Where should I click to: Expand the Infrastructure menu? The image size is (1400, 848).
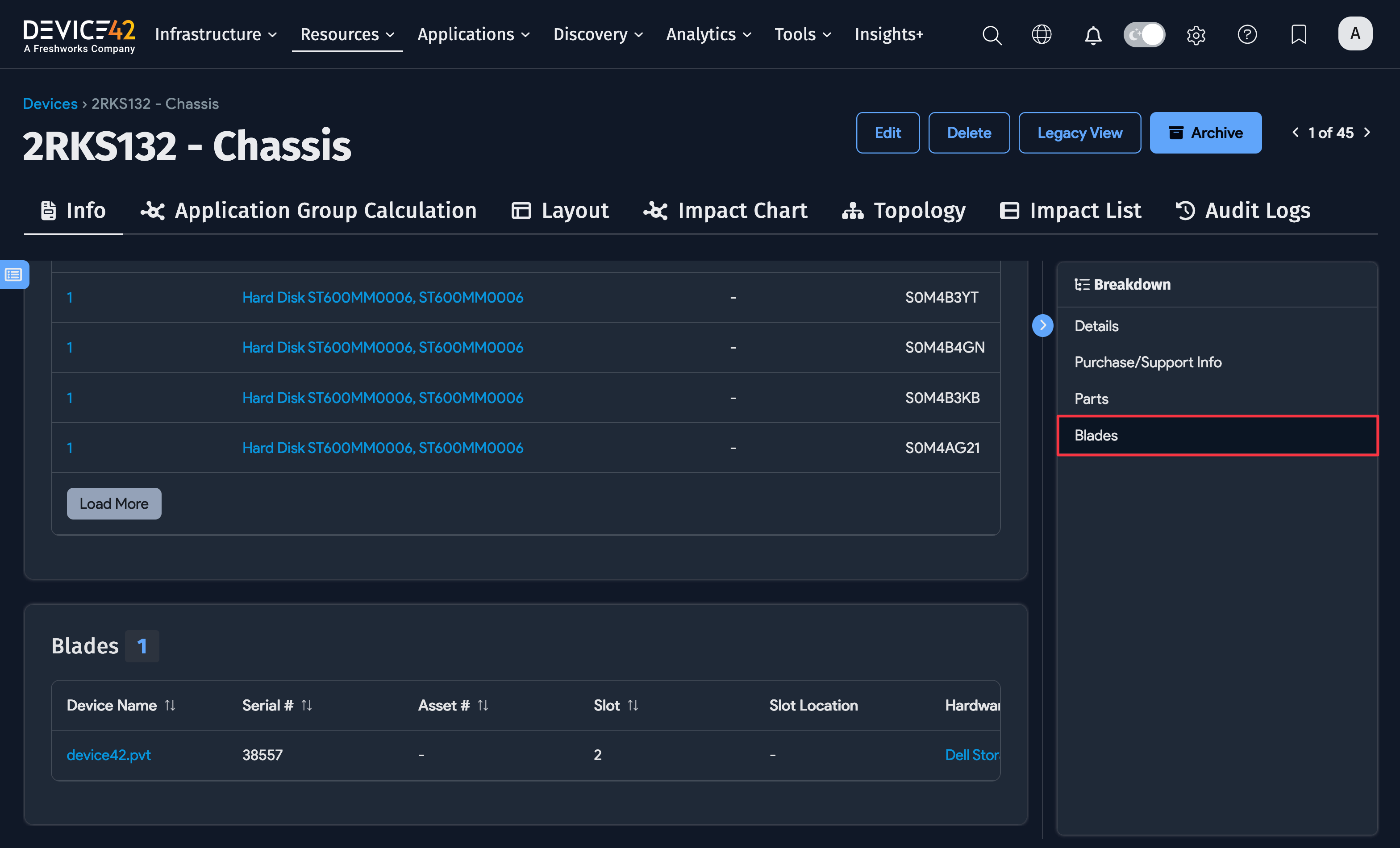coord(216,35)
